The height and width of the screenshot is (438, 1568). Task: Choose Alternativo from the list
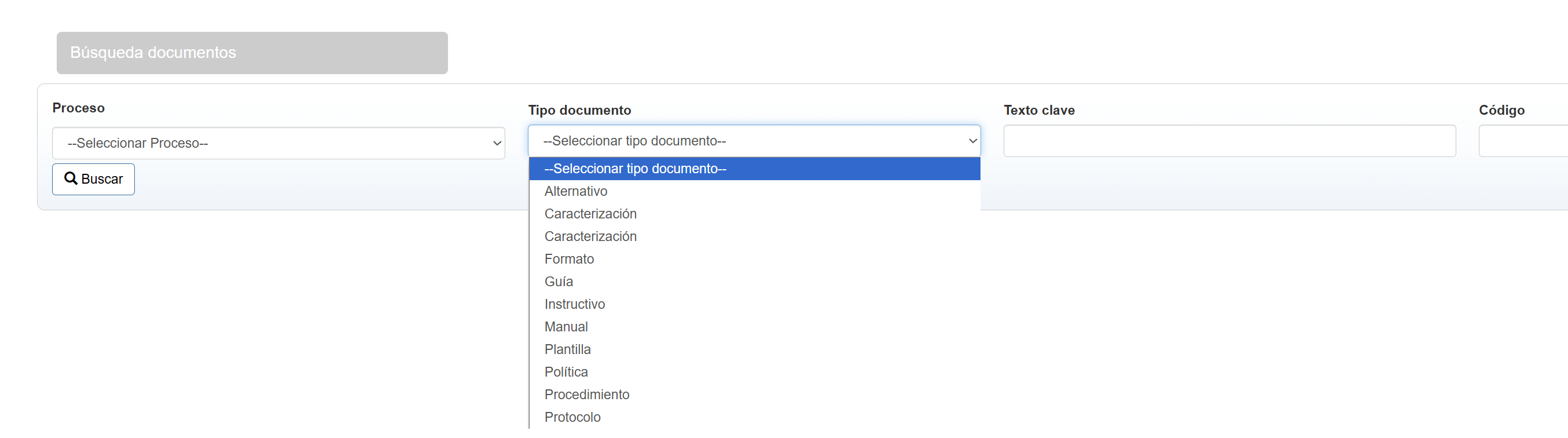coord(754,191)
